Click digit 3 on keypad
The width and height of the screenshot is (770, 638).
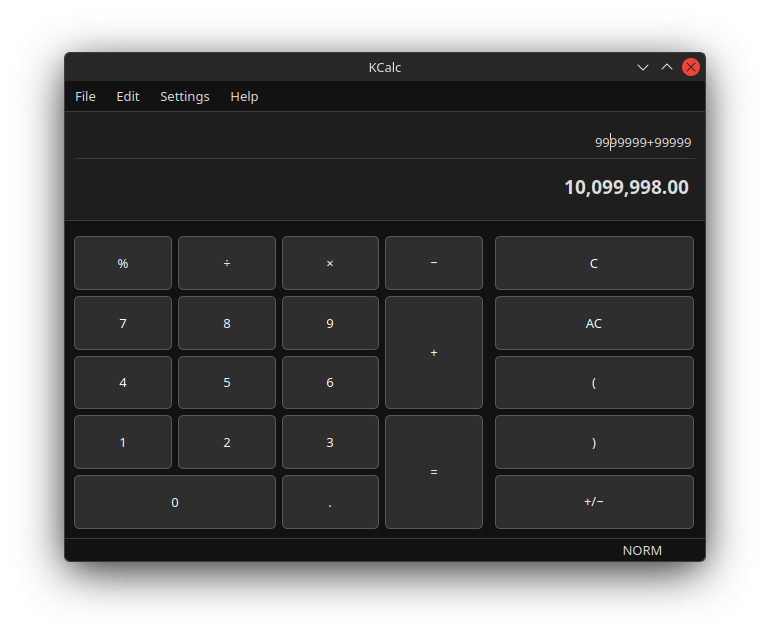(330, 442)
